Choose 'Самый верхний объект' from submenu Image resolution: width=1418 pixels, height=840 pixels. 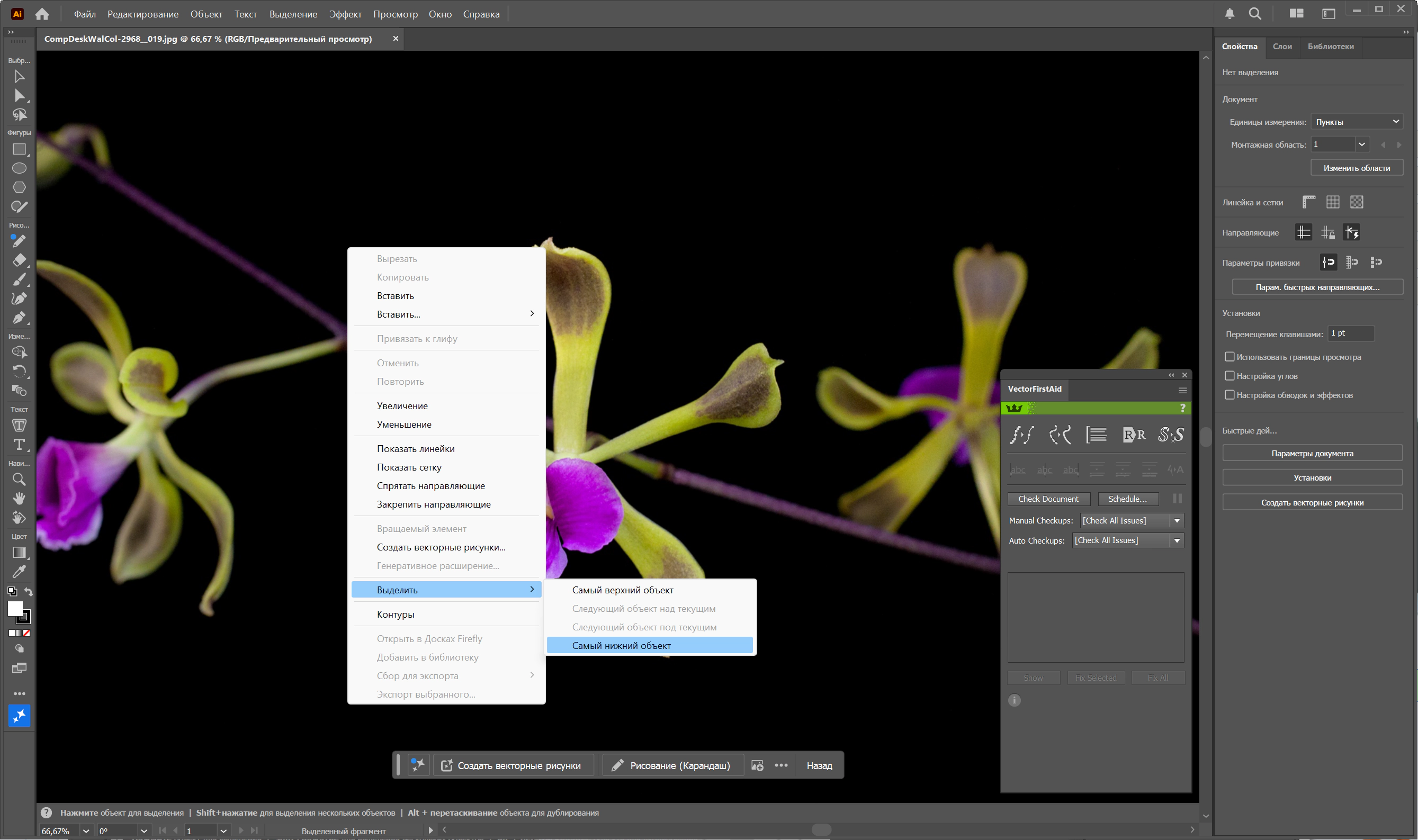coord(649,590)
